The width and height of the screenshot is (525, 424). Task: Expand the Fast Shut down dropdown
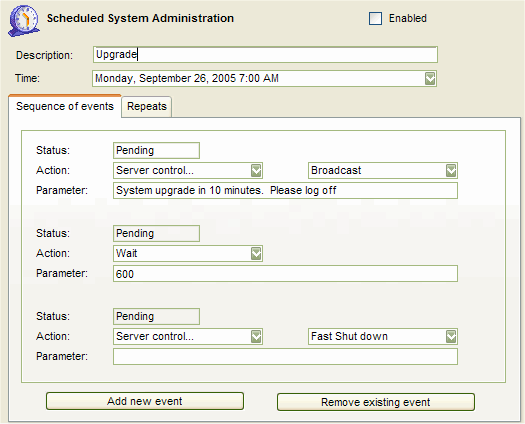click(x=451, y=337)
